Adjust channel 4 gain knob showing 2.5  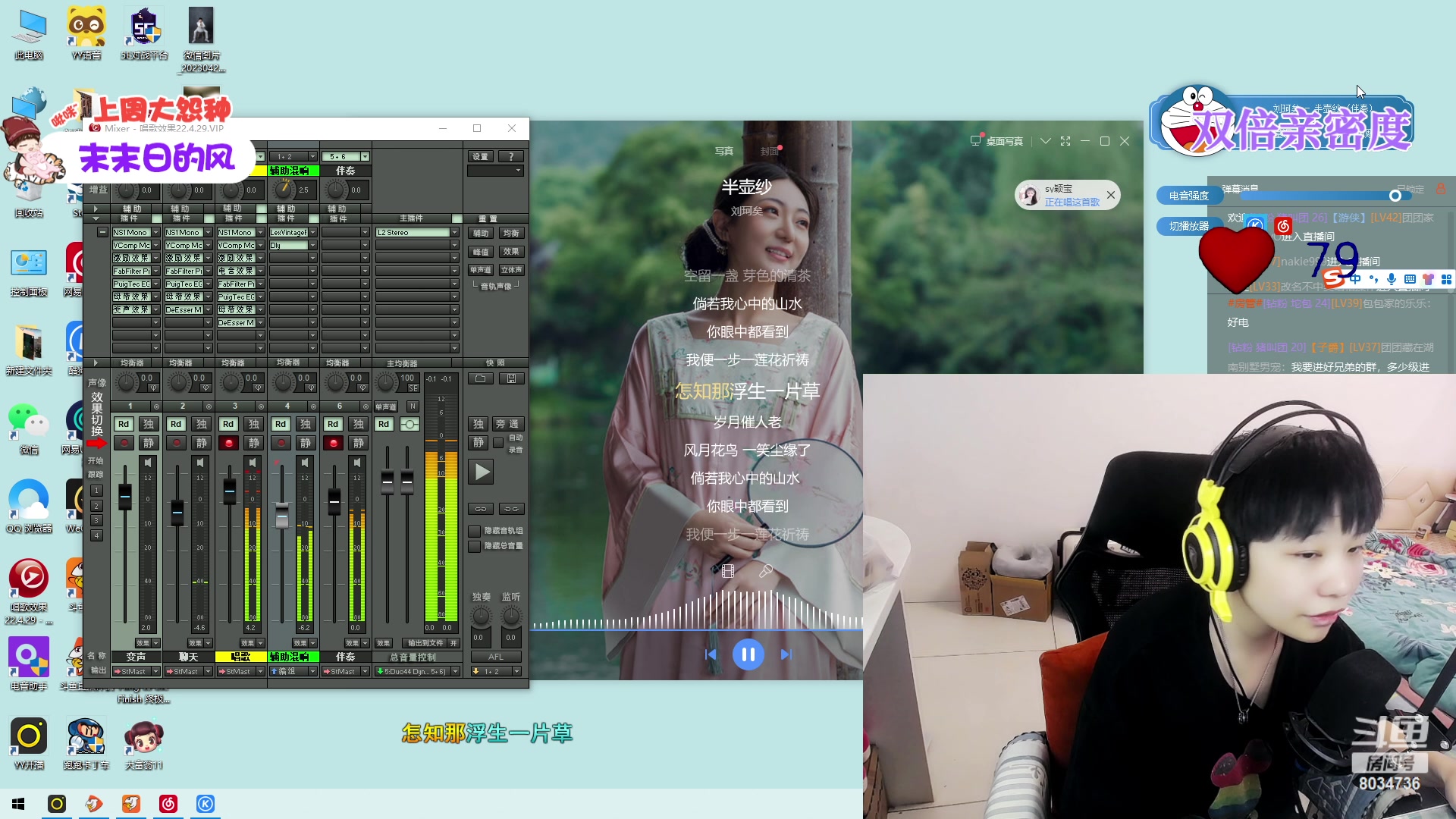point(284,190)
